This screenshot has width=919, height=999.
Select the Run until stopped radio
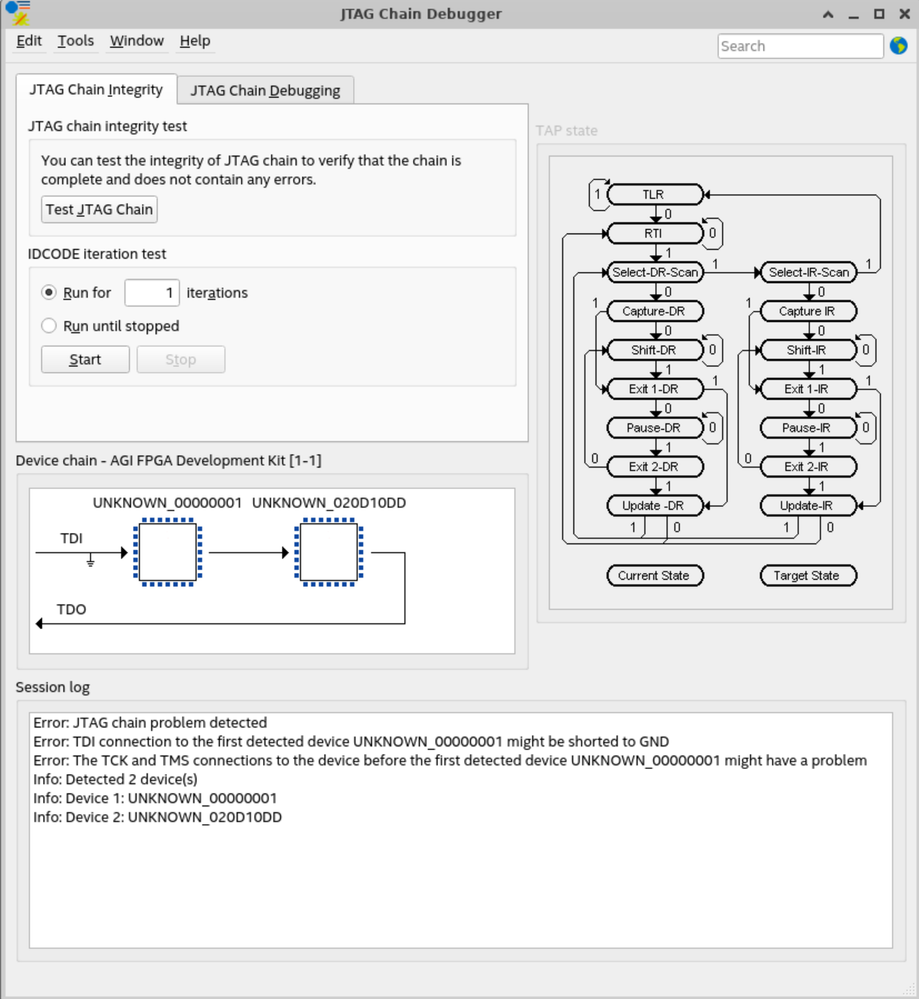coord(48,326)
